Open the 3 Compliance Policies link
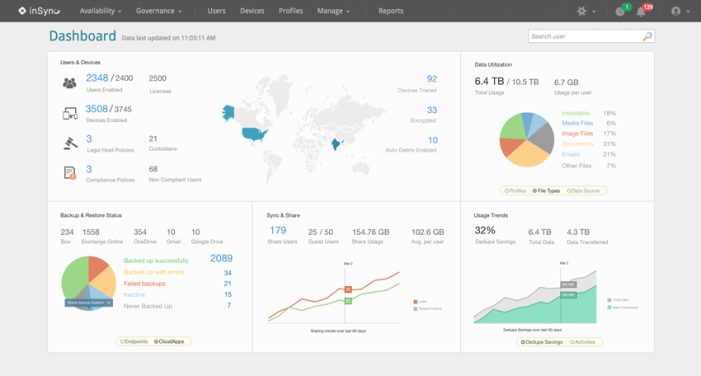The image size is (701, 376). (89, 169)
